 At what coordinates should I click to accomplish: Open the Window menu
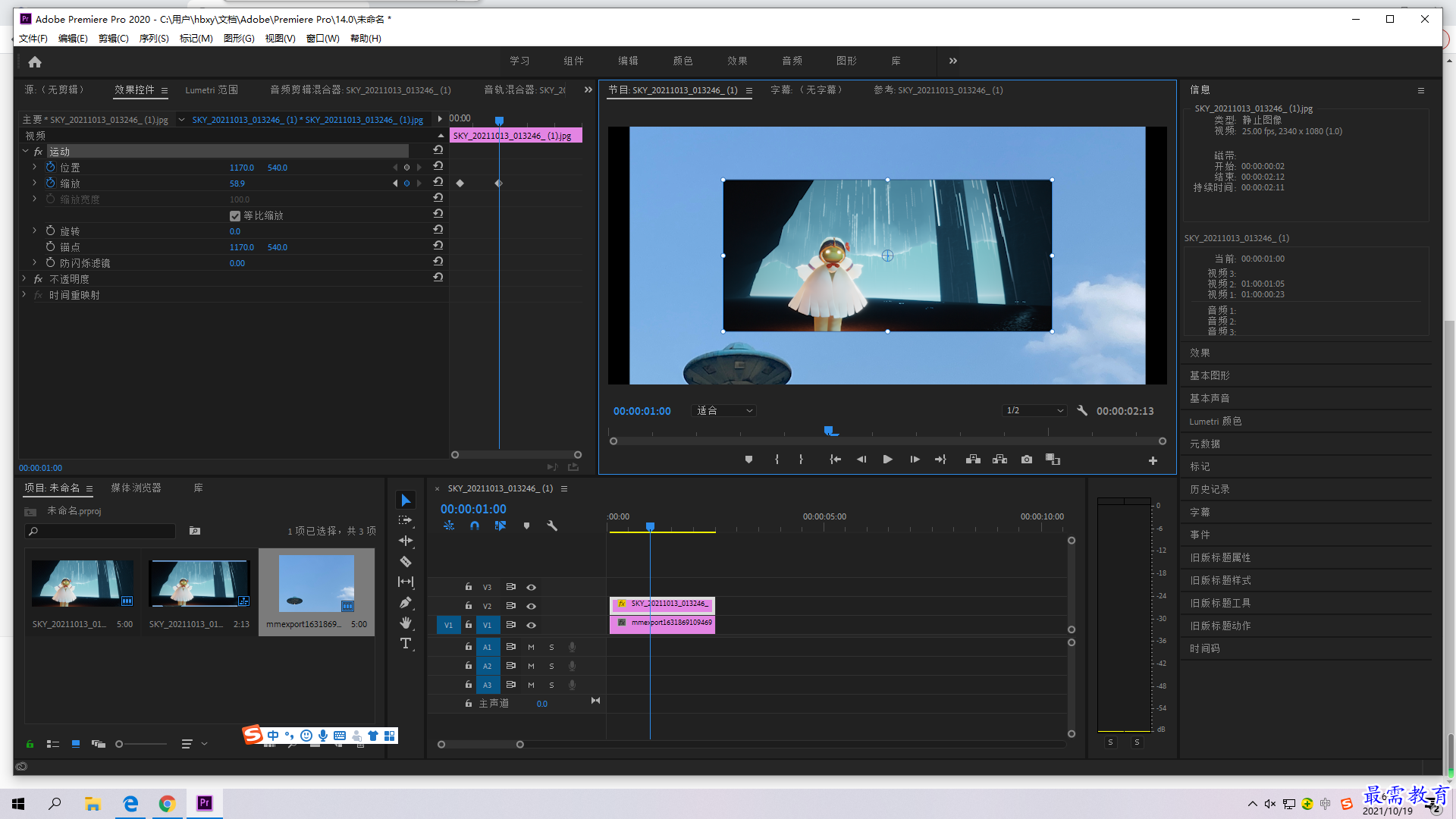pos(322,38)
